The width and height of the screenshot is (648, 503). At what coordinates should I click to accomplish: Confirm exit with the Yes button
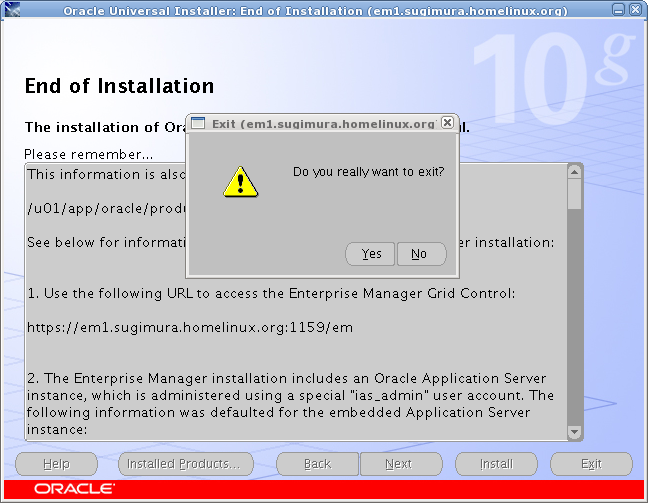370,254
